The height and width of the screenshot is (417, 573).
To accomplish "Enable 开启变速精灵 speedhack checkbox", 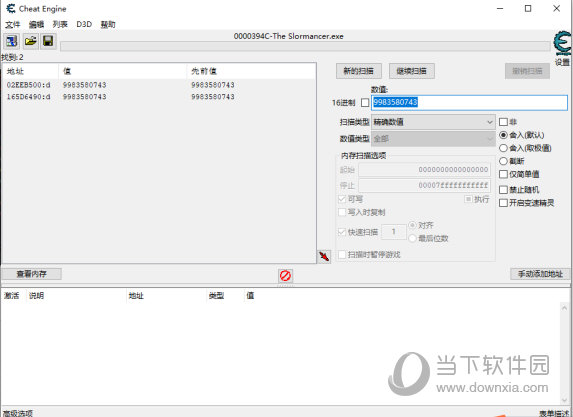I will [x=503, y=203].
